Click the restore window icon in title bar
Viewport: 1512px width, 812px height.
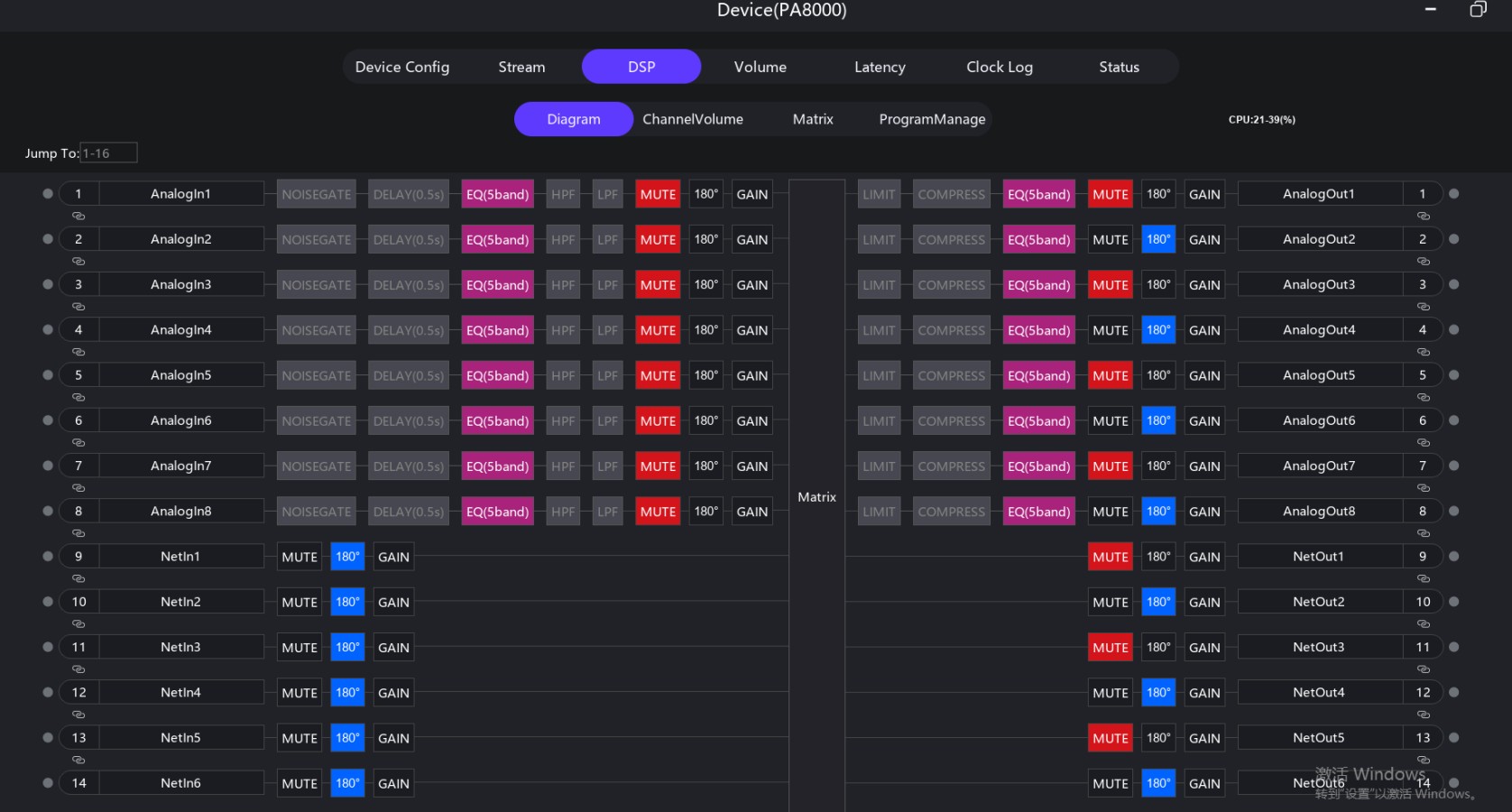pos(1478,10)
